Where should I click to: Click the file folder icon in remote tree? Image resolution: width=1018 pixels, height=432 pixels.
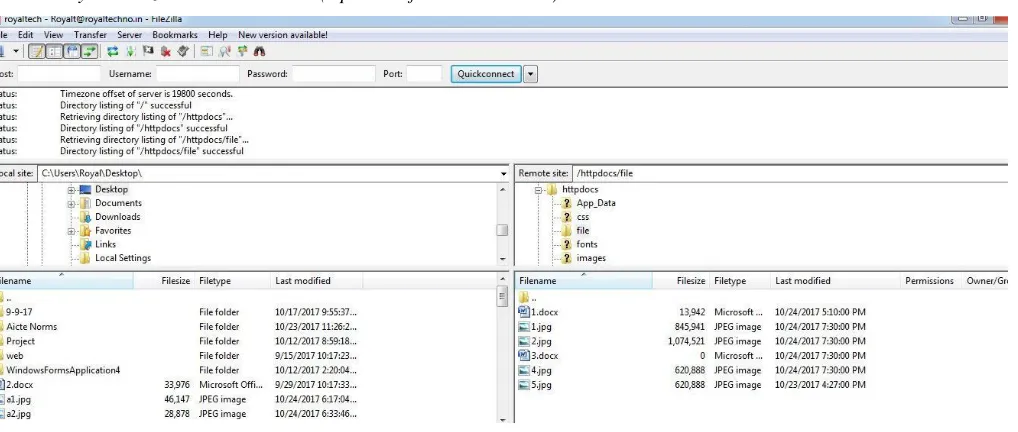tap(567, 231)
